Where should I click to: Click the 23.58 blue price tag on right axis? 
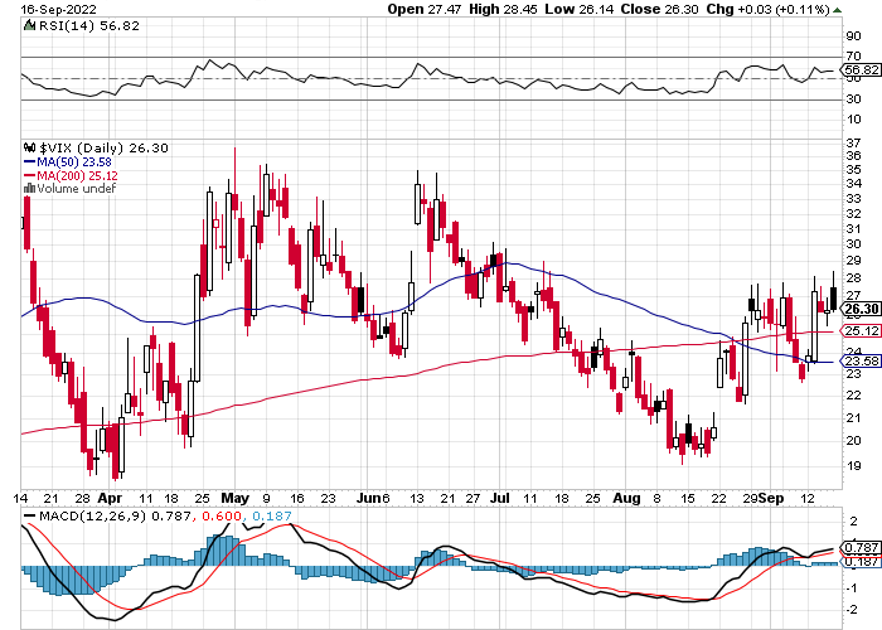point(861,362)
